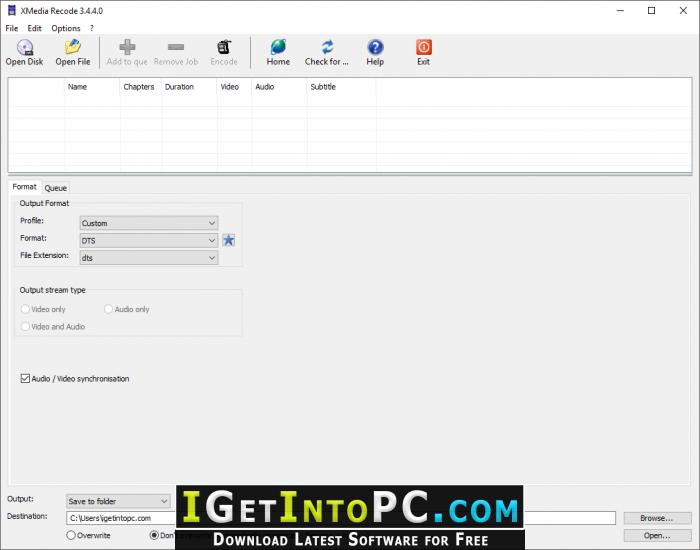
Task: Maximize the XMedia Recode window
Action: 651,10
